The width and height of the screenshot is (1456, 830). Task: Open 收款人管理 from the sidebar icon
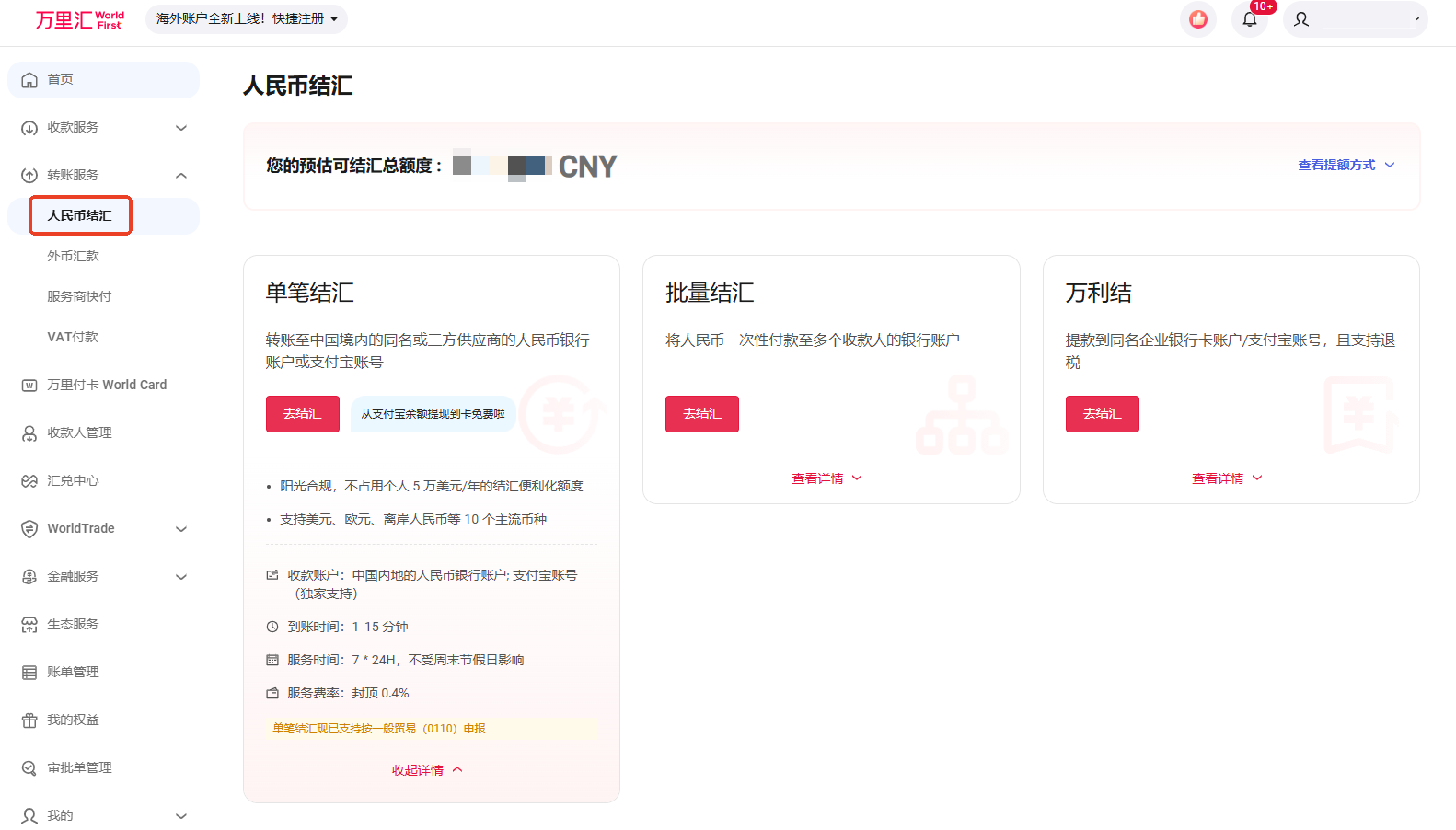[x=29, y=433]
